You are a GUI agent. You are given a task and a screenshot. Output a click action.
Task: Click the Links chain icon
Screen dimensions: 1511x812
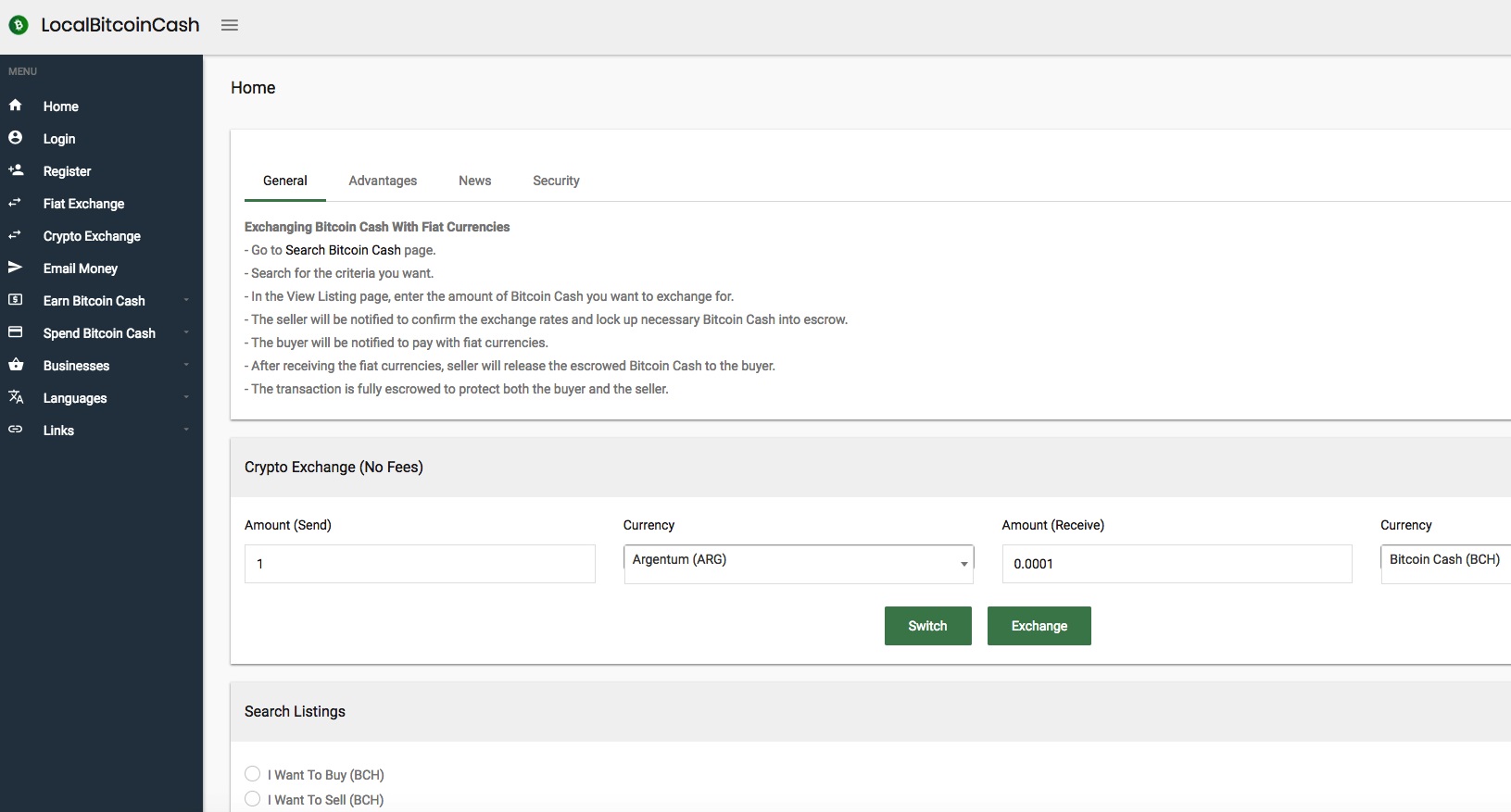[15, 430]
